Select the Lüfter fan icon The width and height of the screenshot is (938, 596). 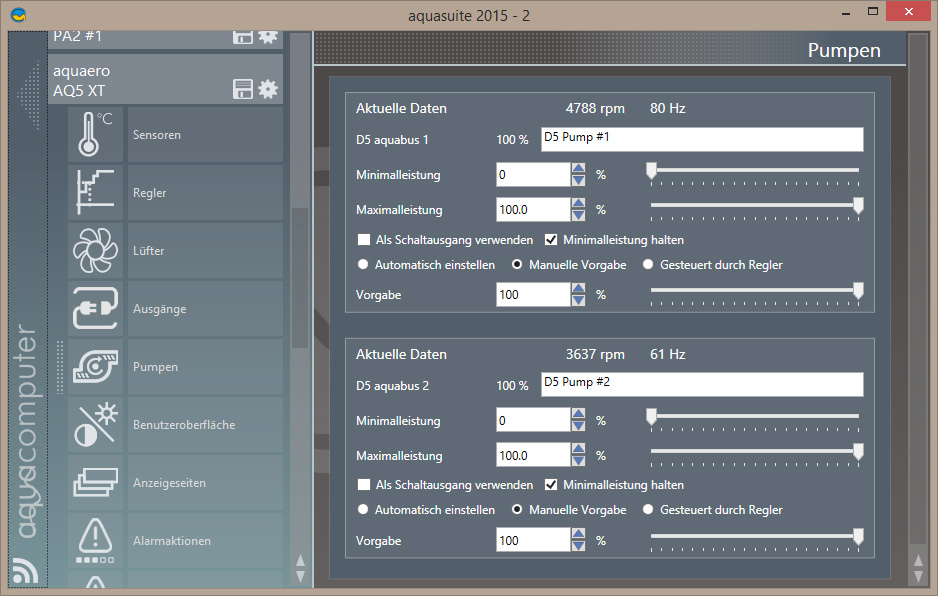click(96, 251)
